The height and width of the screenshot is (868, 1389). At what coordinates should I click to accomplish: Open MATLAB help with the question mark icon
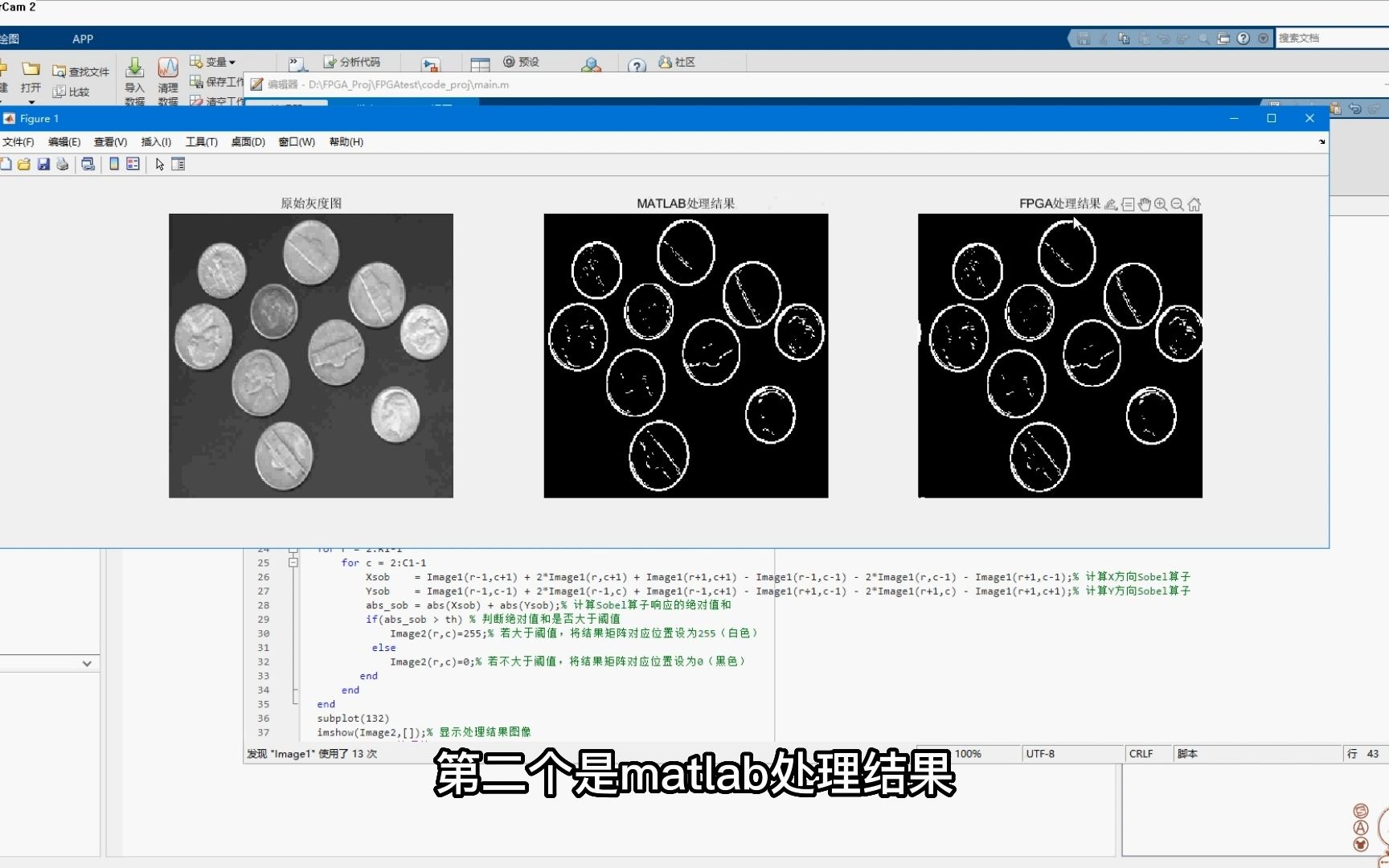coord(636,65)
